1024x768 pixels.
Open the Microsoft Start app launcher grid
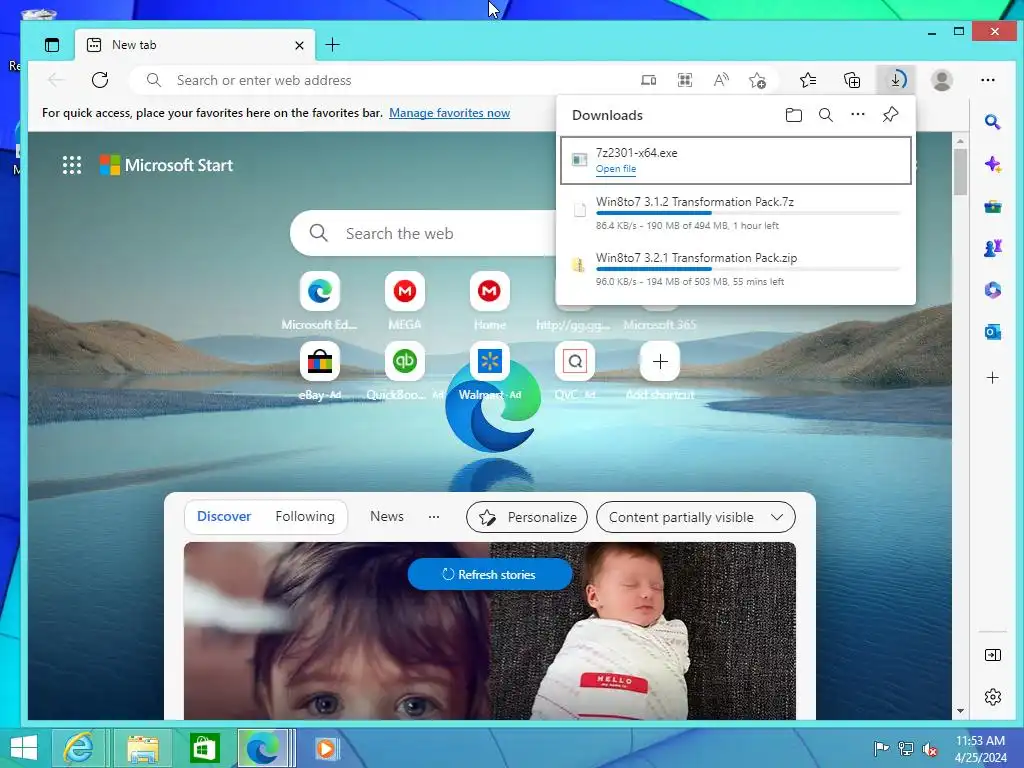coord(72,165)
